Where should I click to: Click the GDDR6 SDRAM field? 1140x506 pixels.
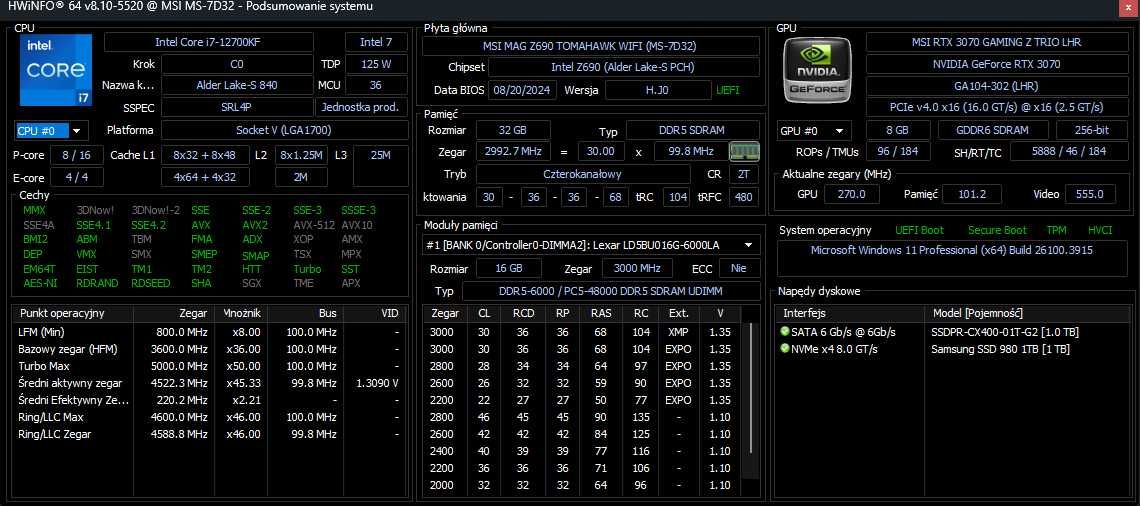pos(993,130)
